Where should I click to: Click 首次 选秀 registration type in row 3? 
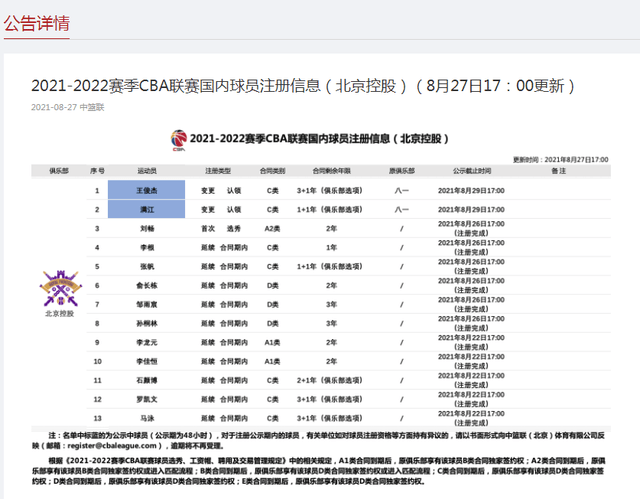click(221, 228)
